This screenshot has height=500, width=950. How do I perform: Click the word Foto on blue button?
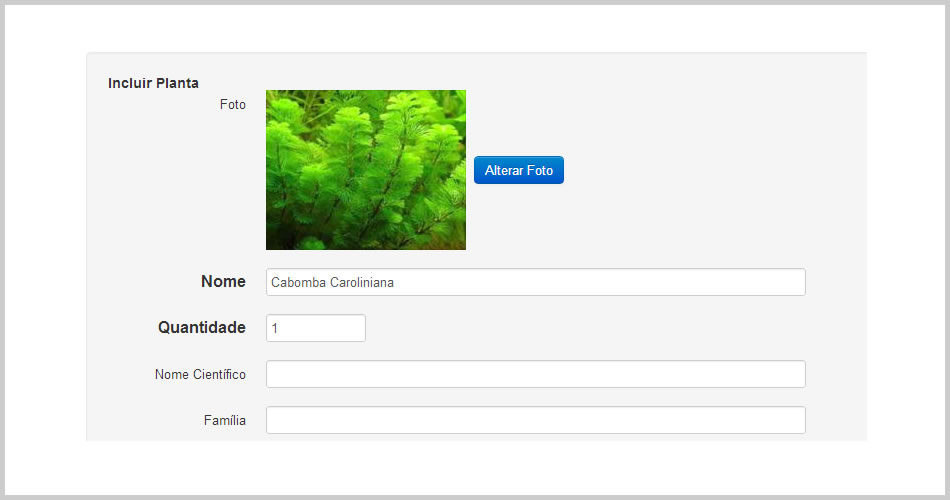[x=540, y=170]
